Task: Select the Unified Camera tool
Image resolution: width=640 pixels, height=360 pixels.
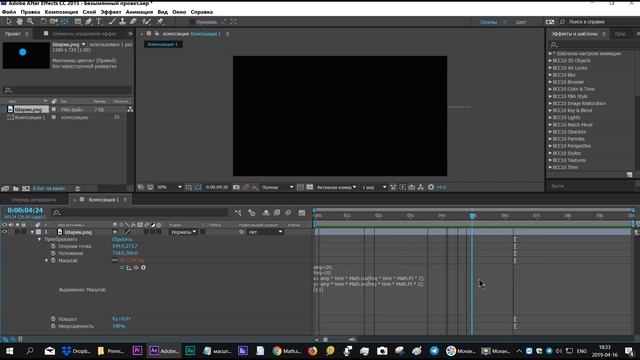Action: 54,21
